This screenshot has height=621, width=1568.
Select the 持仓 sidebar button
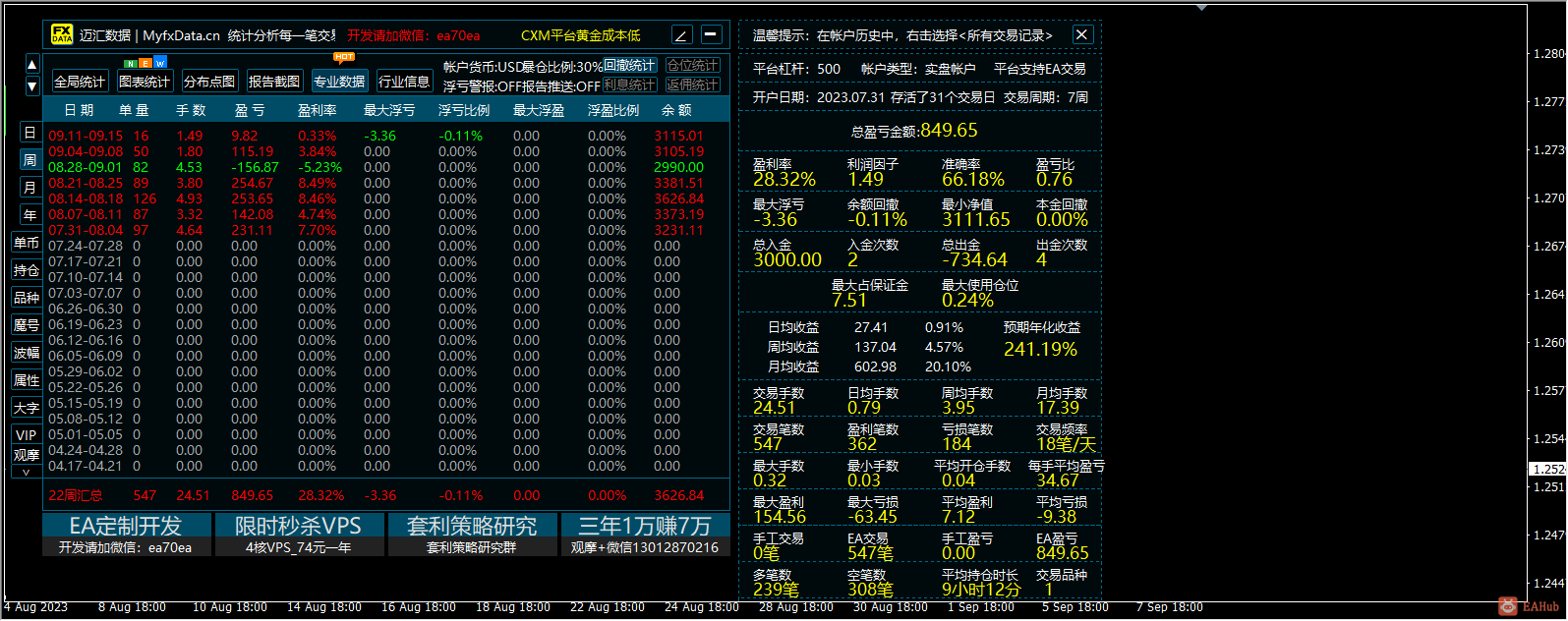[x=27, y=270]
